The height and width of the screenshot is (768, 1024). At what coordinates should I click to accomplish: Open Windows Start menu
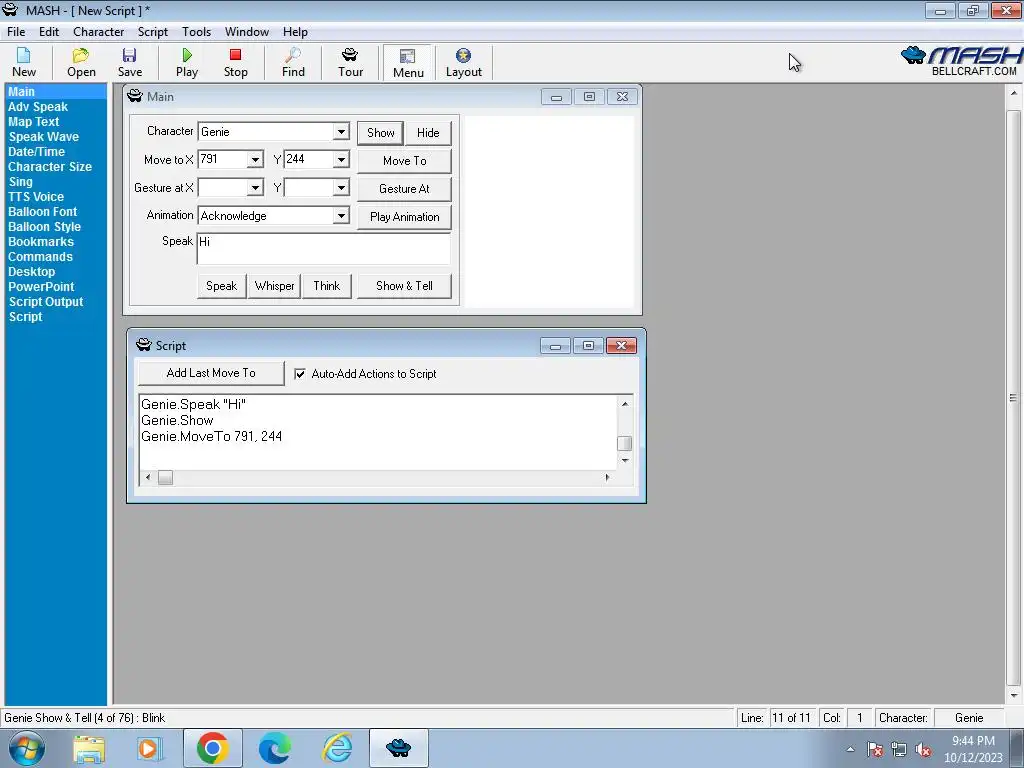tap(27, 748)
